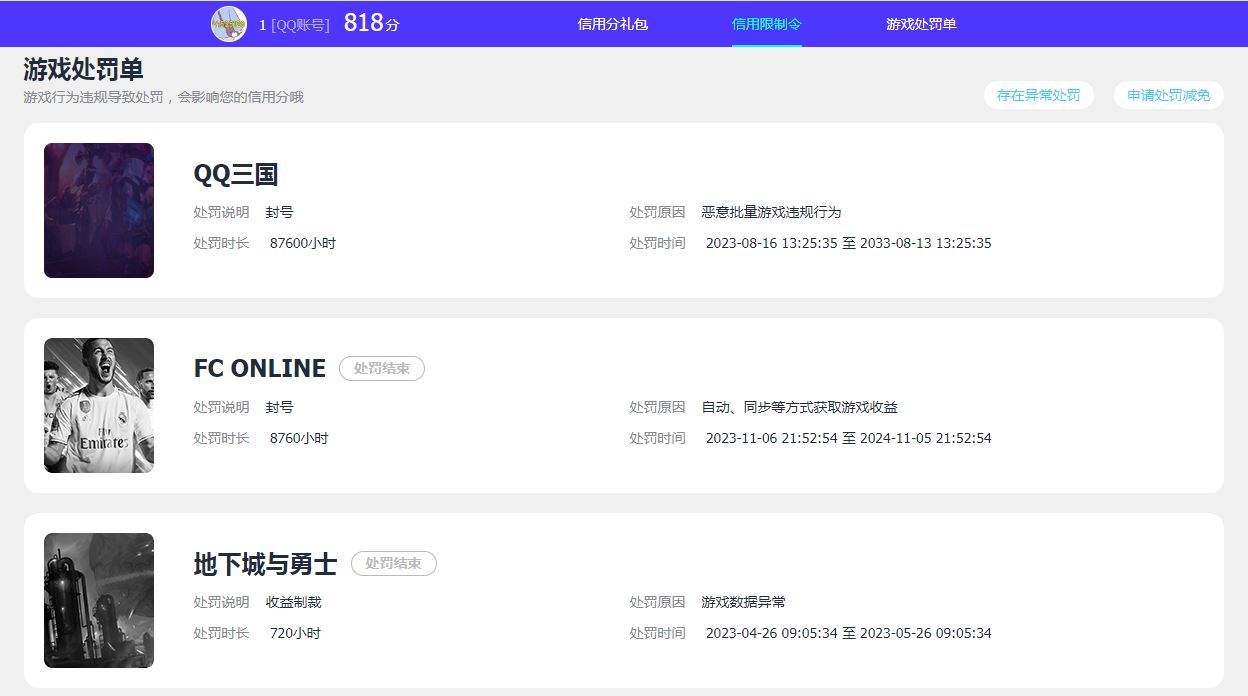
Task: Click the [QQ账号] account label
Action: 300,25
